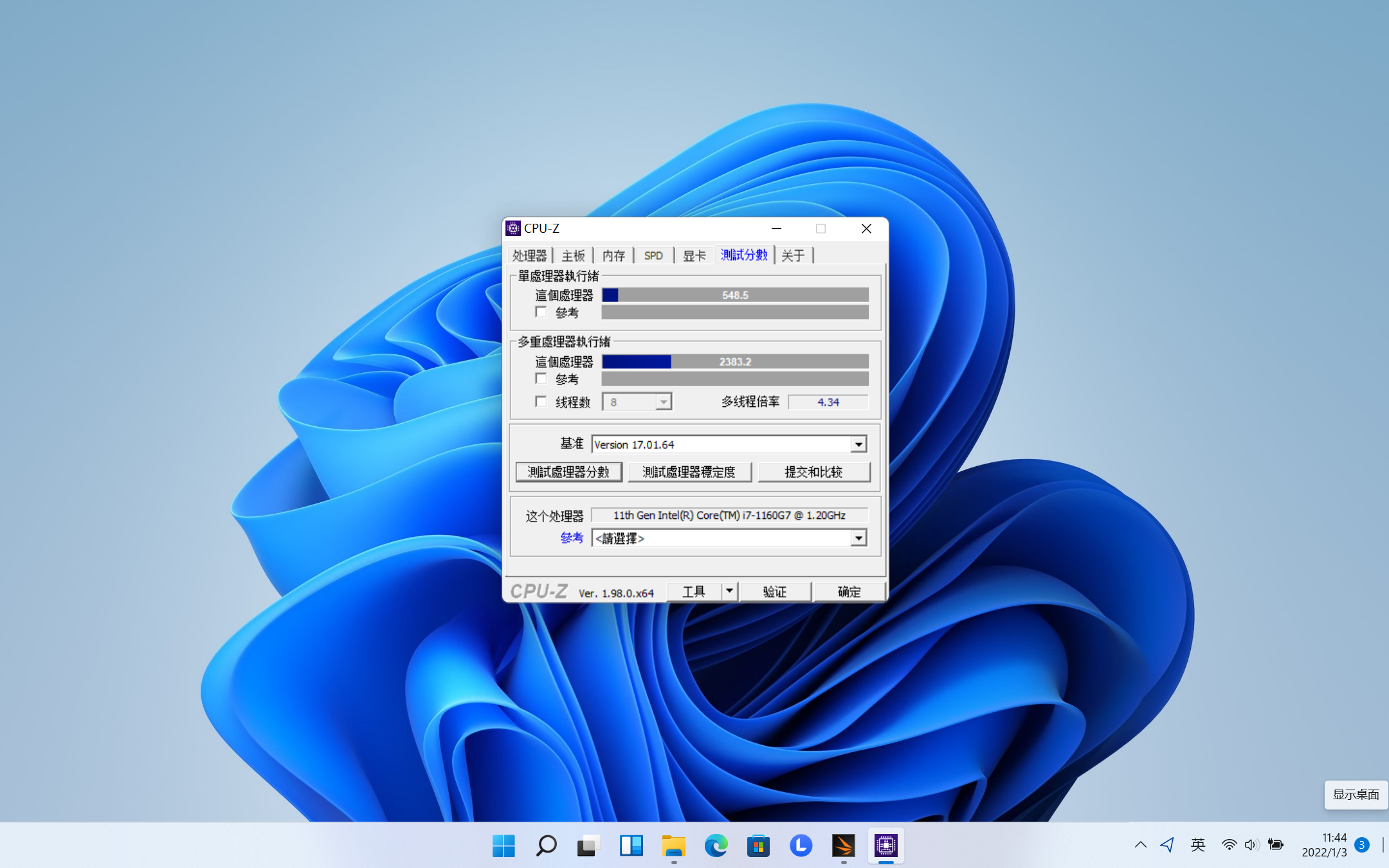Open notification badge showing 3
Image resolution: width=1389 pixels, height=868 pixels.
pyautogui.click(x=1361, y=845)
